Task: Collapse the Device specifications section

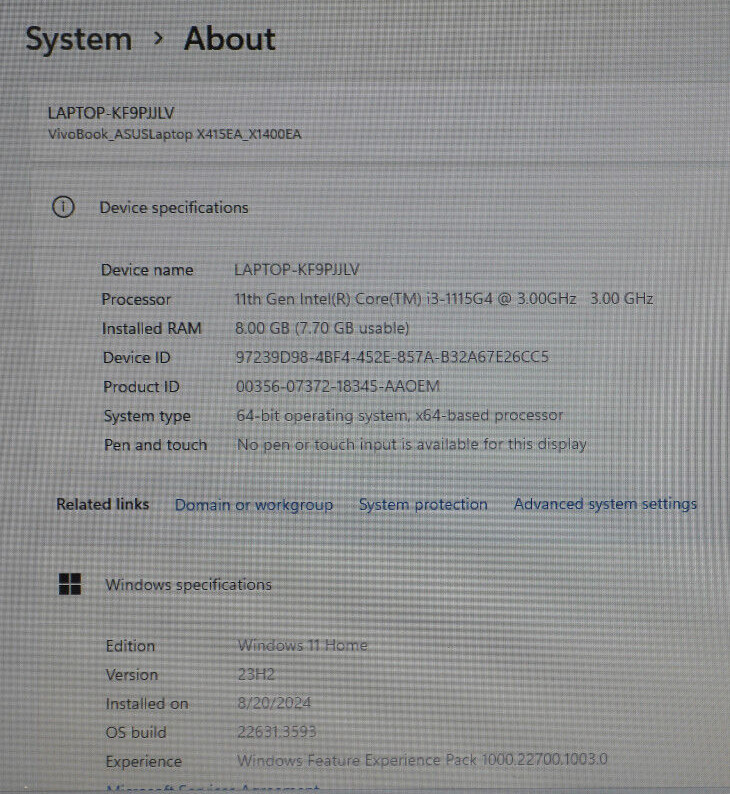Action: coord(174,208)
